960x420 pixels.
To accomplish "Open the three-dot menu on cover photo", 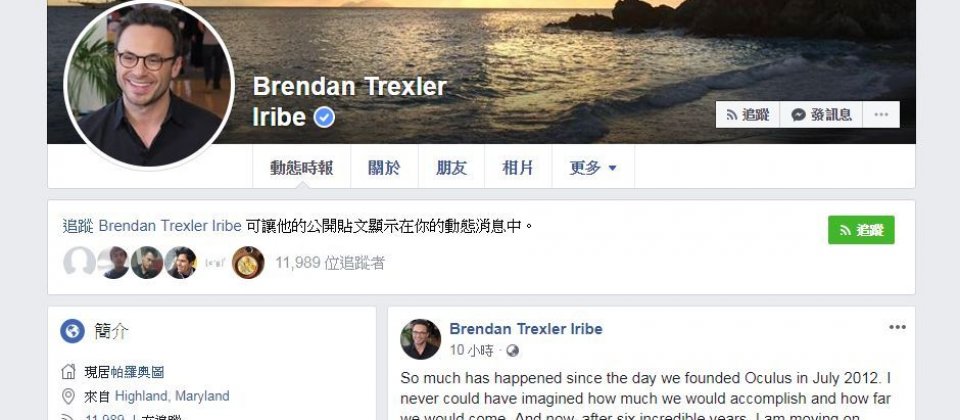I will (x=881, y=114).
